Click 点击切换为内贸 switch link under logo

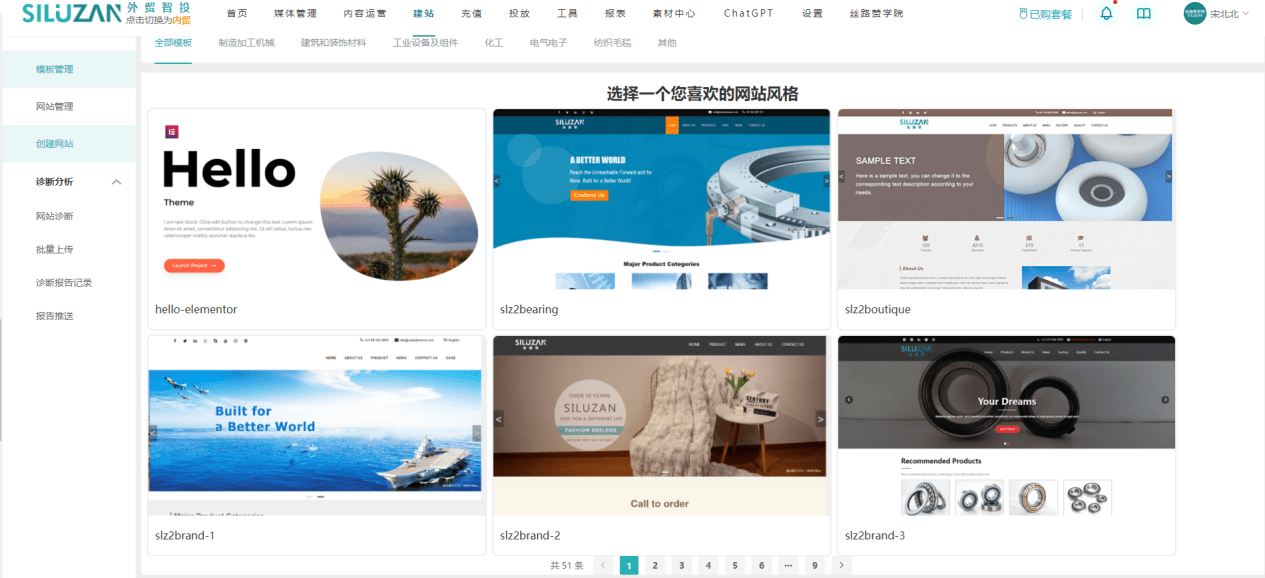coord(158,20)
